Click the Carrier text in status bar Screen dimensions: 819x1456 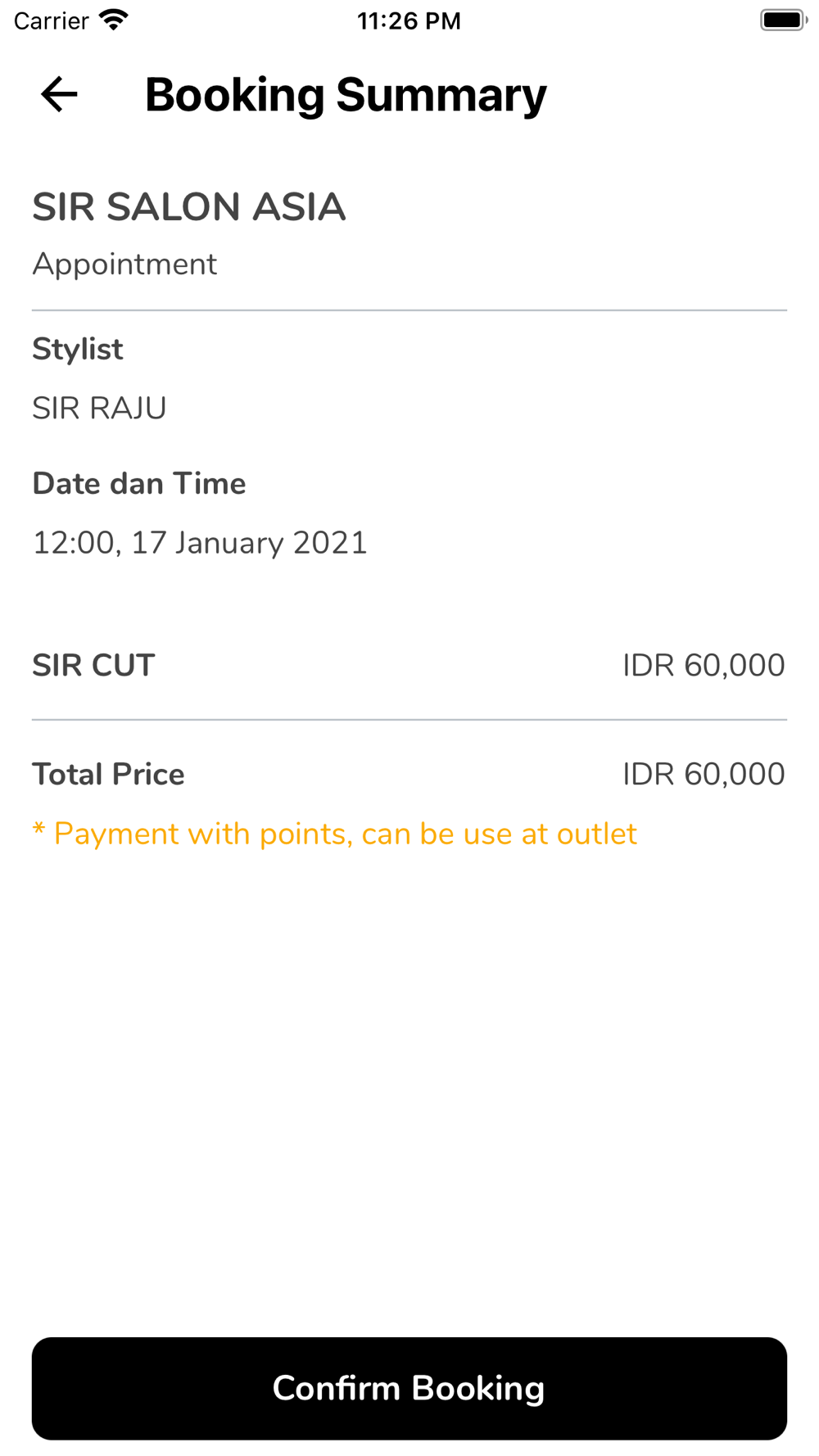click(51, 20)
